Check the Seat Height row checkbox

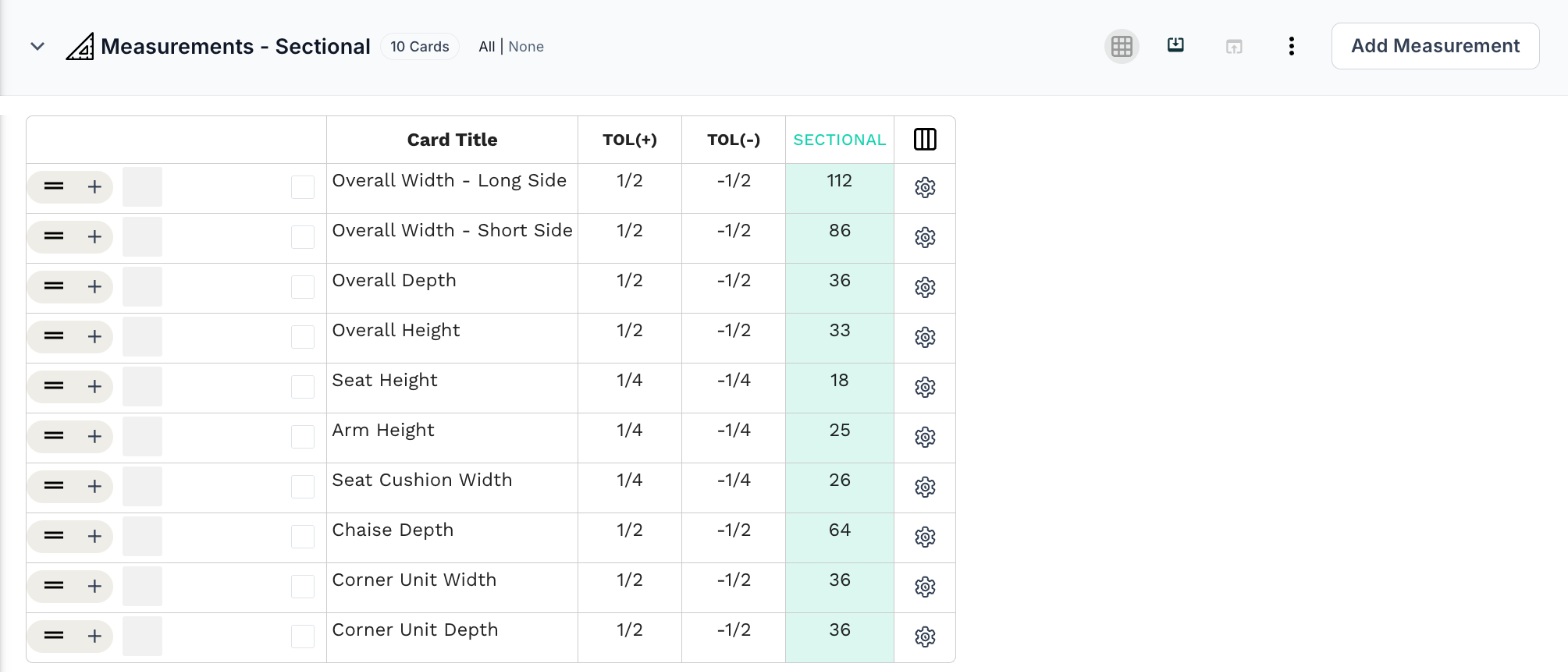coord(303,387)
